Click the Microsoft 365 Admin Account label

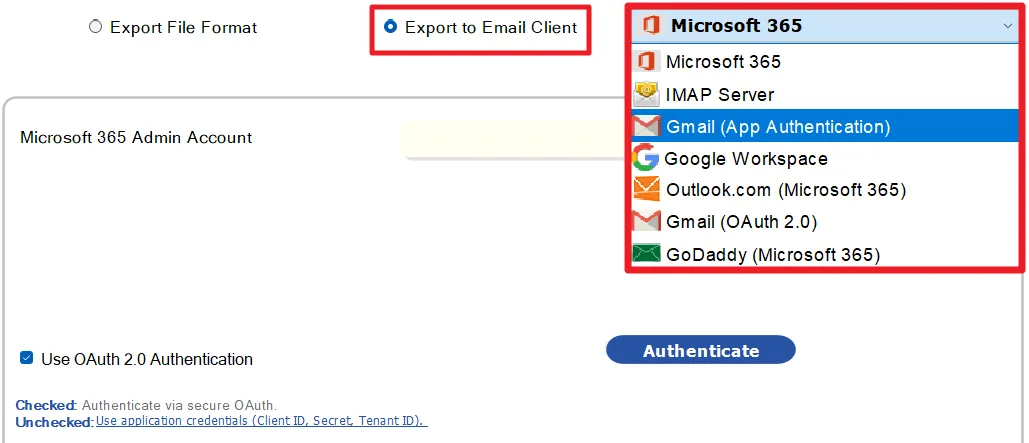pos(136,138)
